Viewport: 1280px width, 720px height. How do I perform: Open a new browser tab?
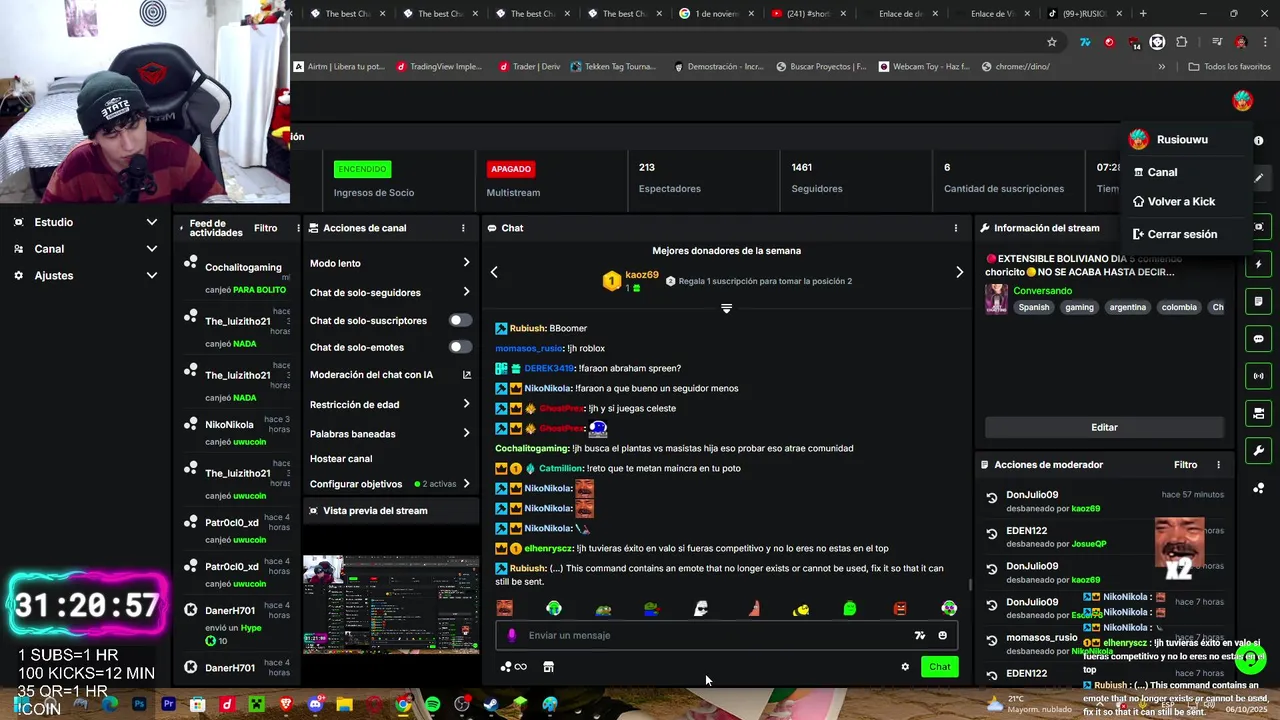pos(1143,14)
